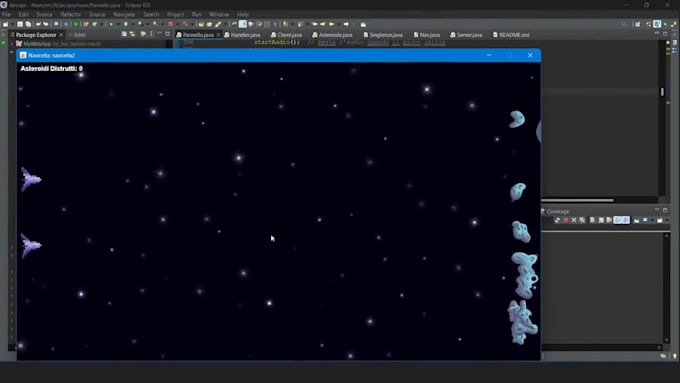
Task: Minimize the Navicella game window
Action: 489,55
